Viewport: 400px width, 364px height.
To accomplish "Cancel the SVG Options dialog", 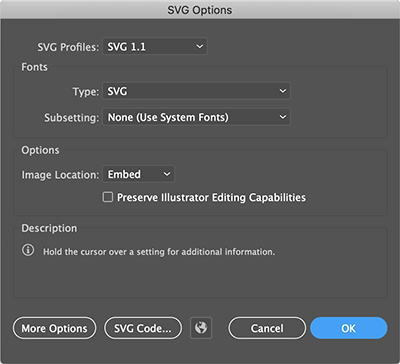I will click(267, 328).
